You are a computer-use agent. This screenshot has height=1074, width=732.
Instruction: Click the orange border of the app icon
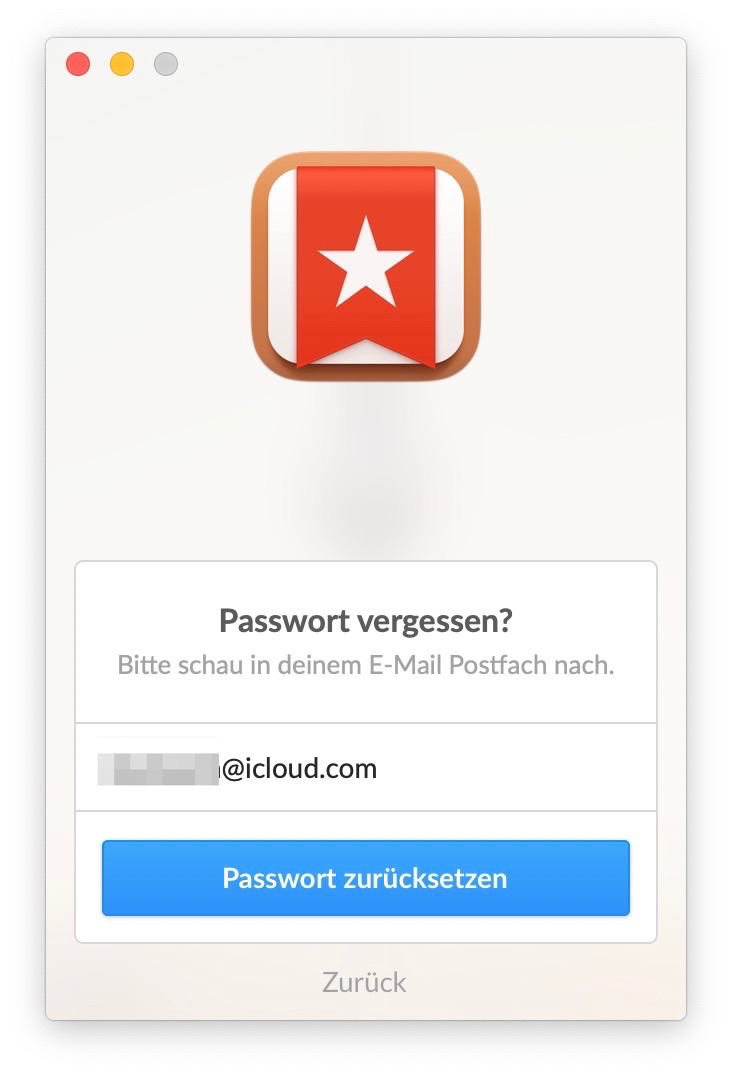(260, 266)
